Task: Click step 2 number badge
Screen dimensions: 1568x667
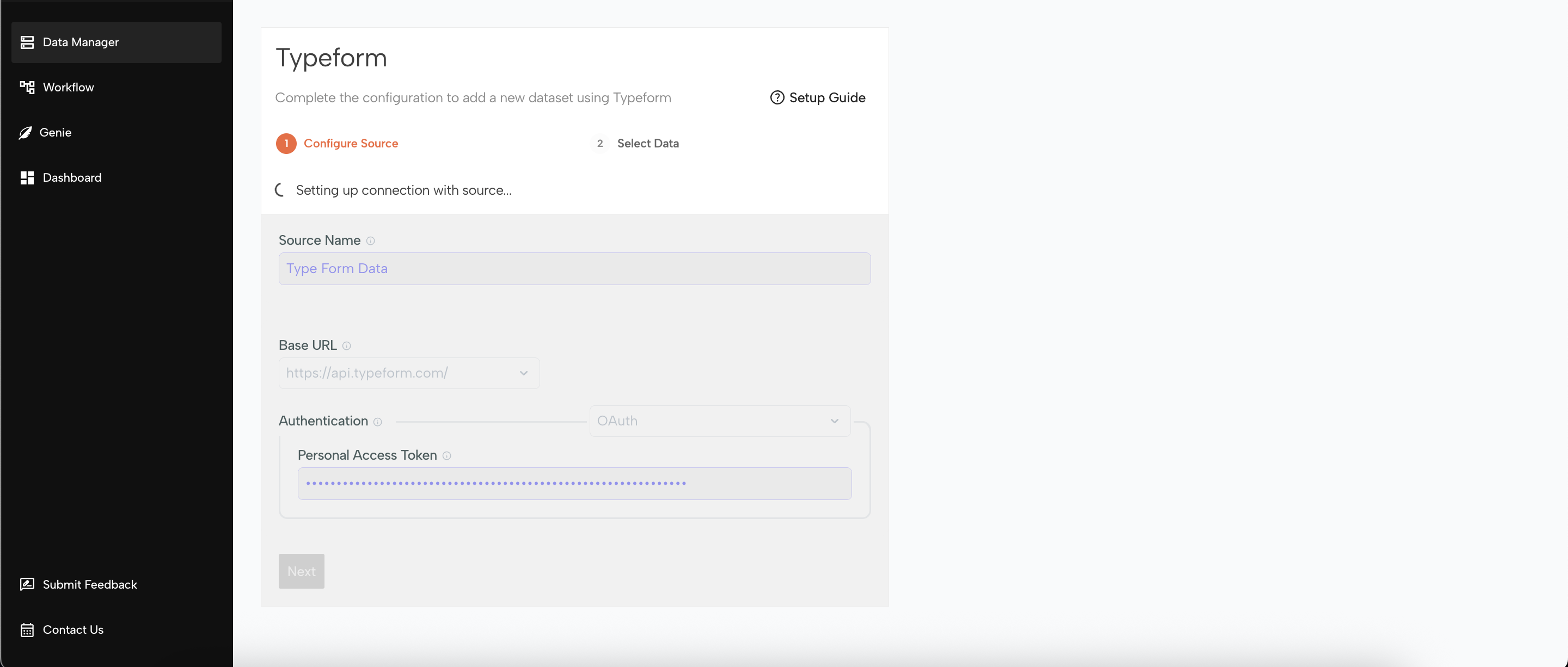Action: [599, 144]
